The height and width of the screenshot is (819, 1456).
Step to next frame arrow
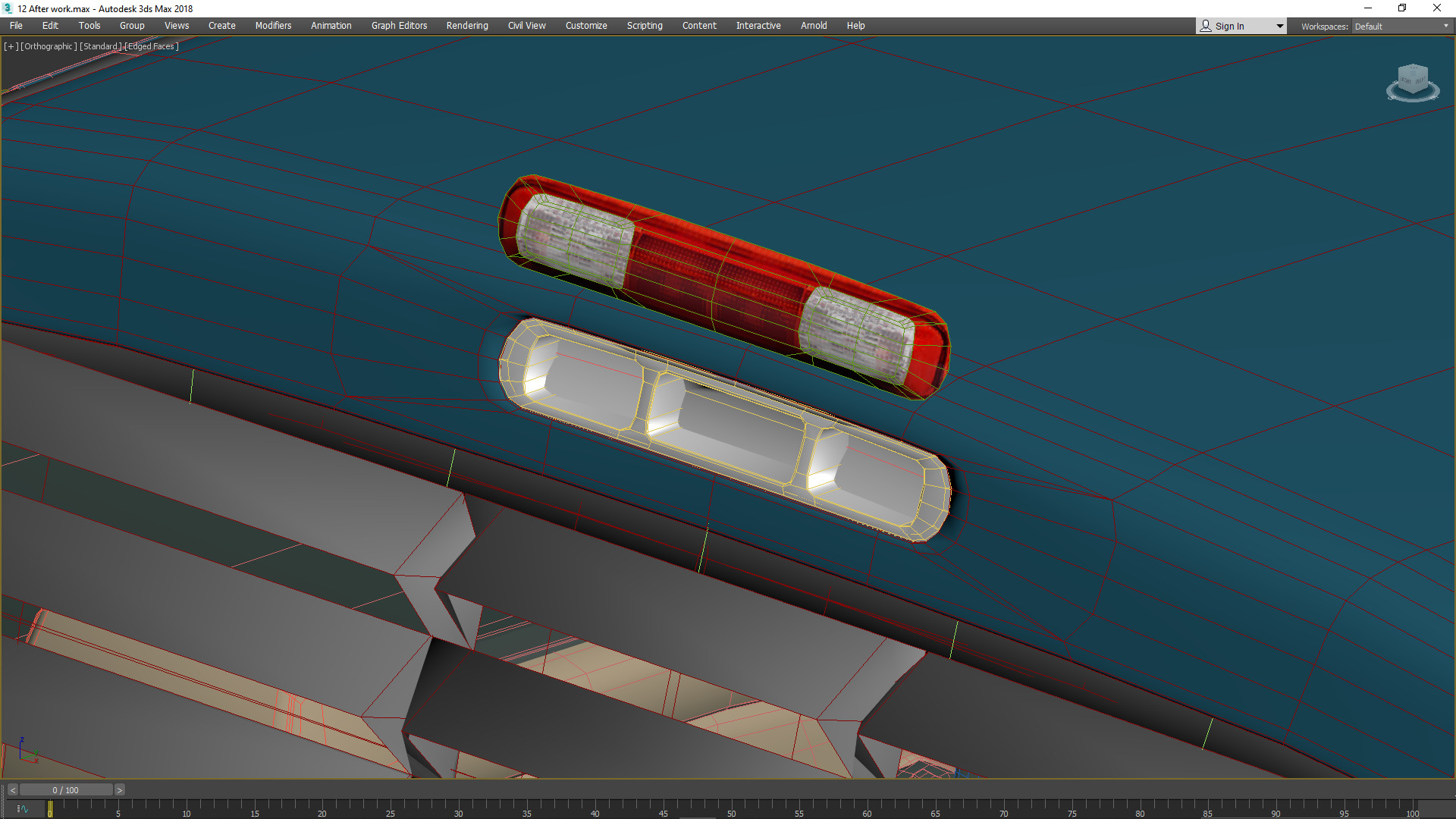tap(119, 790)
